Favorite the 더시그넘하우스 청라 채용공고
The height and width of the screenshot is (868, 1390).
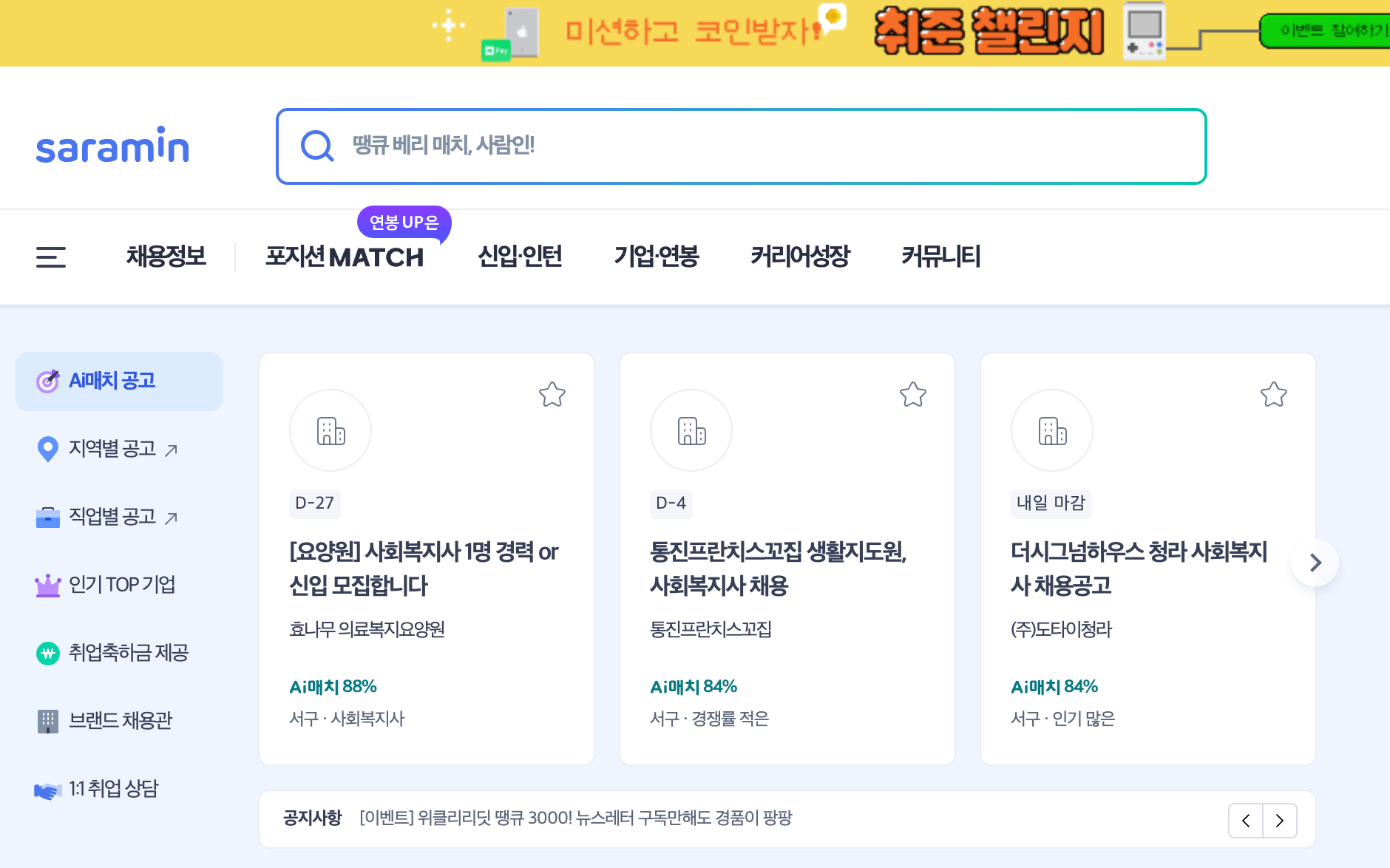tap(1274, 396)
